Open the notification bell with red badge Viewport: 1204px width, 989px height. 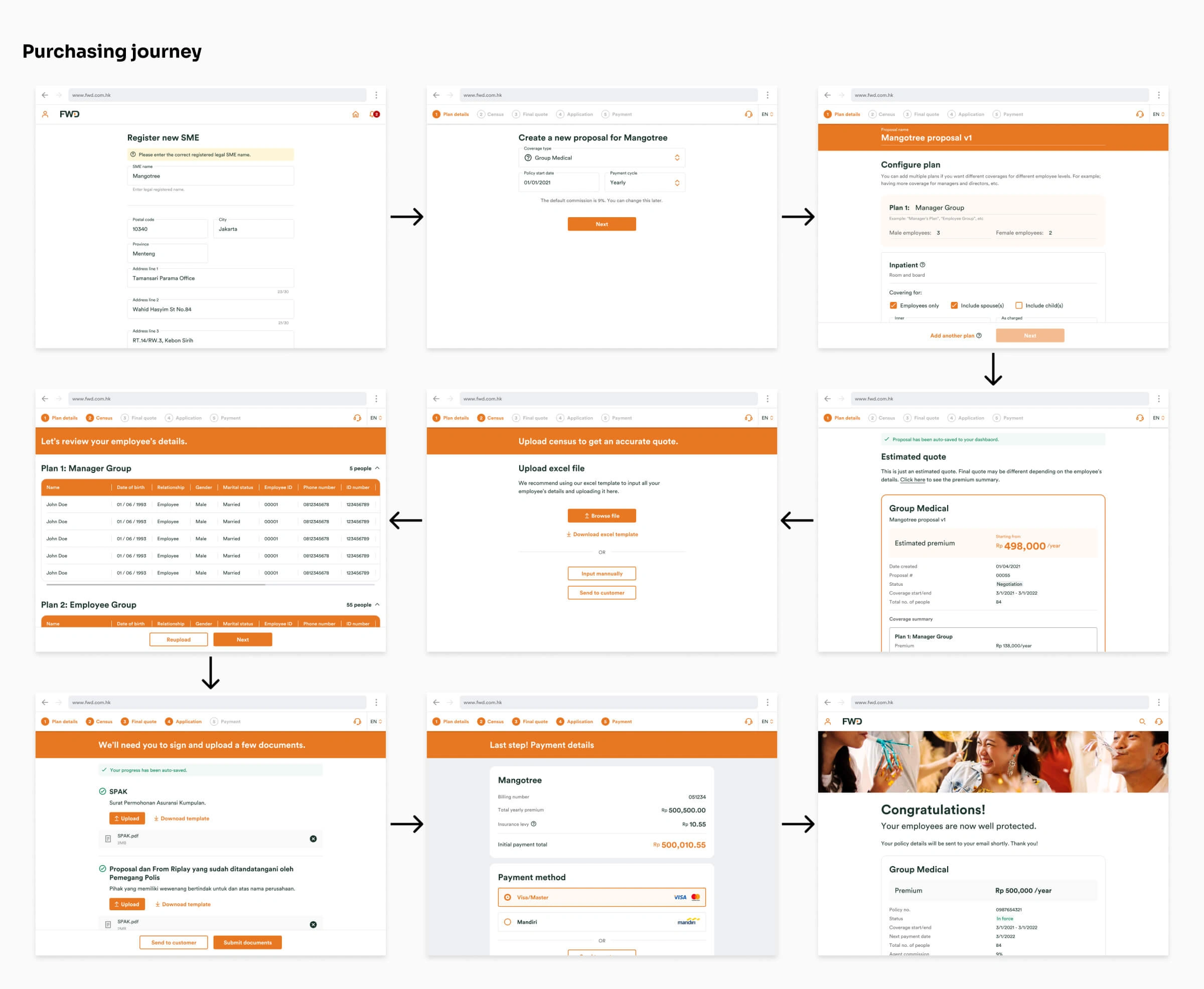point(374,114)
